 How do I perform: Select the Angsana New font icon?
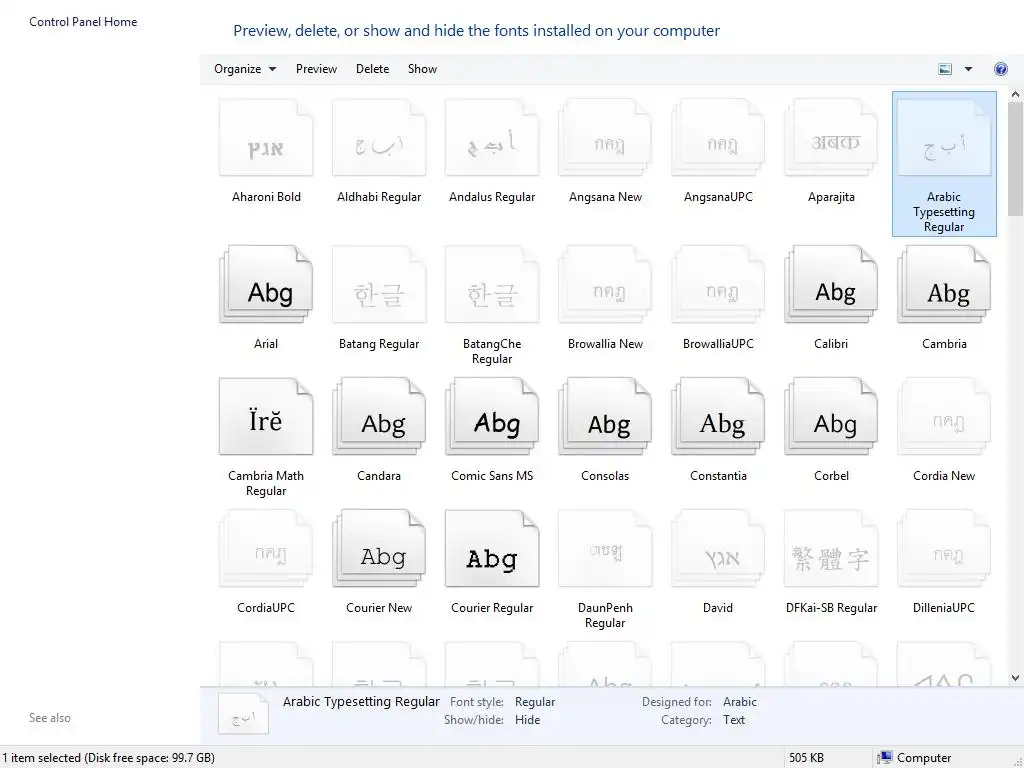pos(605,138)
